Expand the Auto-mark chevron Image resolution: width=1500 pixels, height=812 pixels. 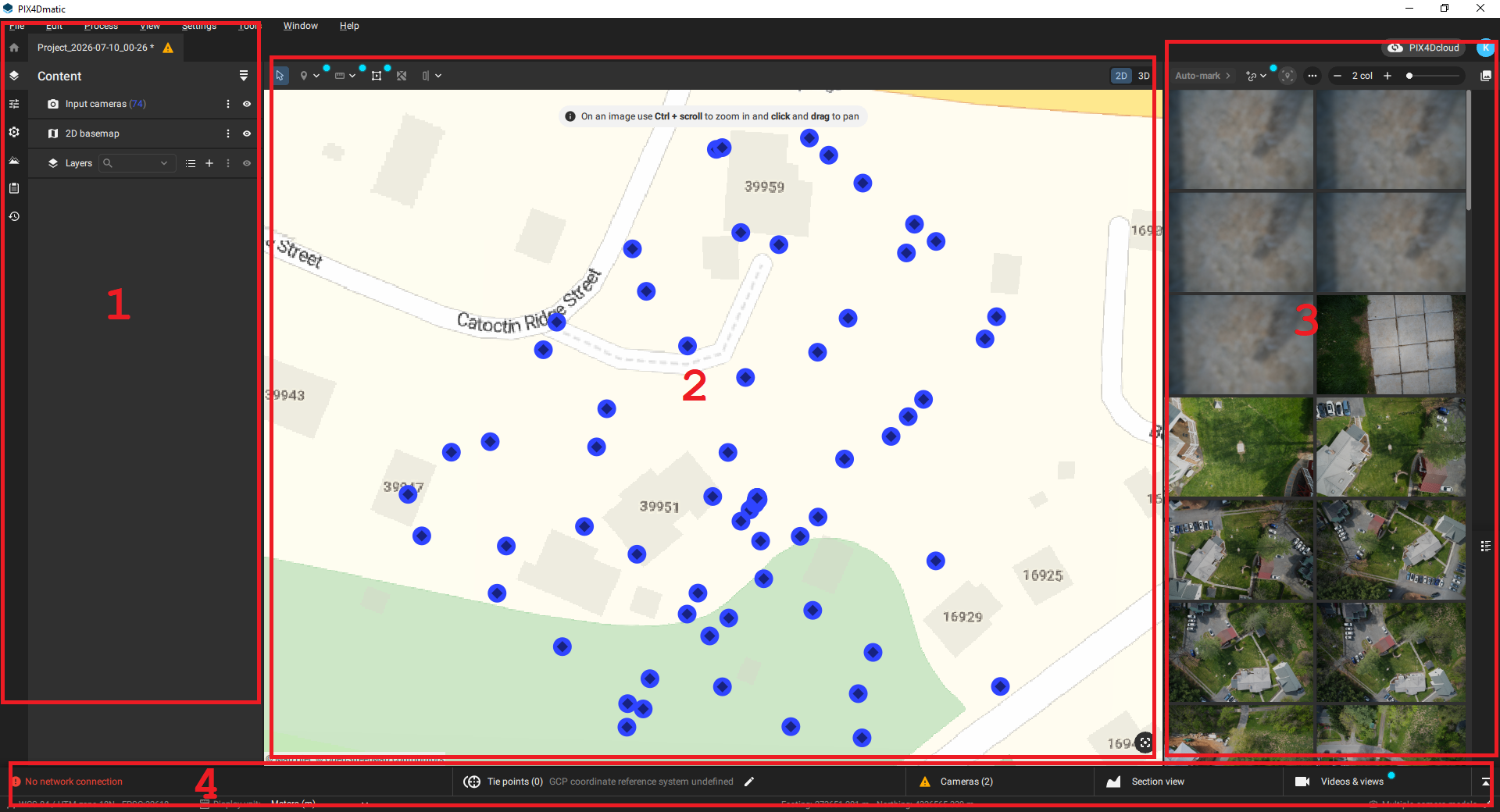click(x=1228, y=76)
